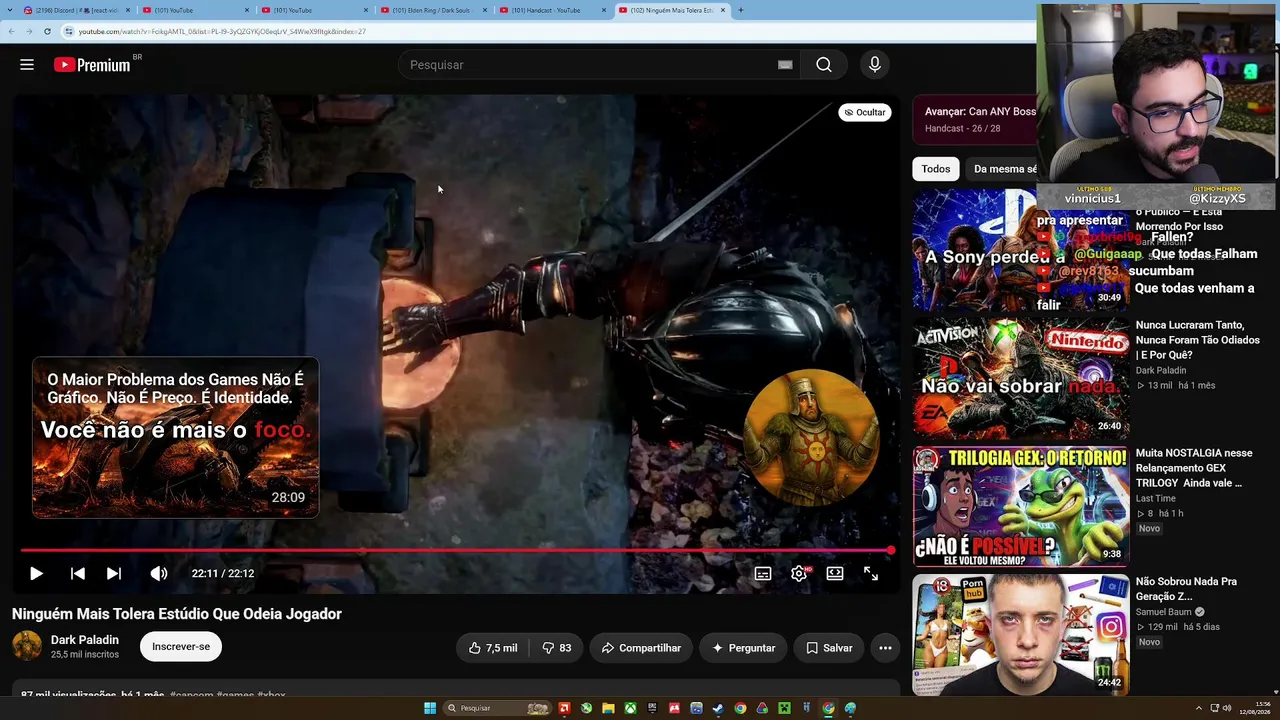This screenshot has height=720, width=1280.
Task: Play the video
Action: coord(36,573)
